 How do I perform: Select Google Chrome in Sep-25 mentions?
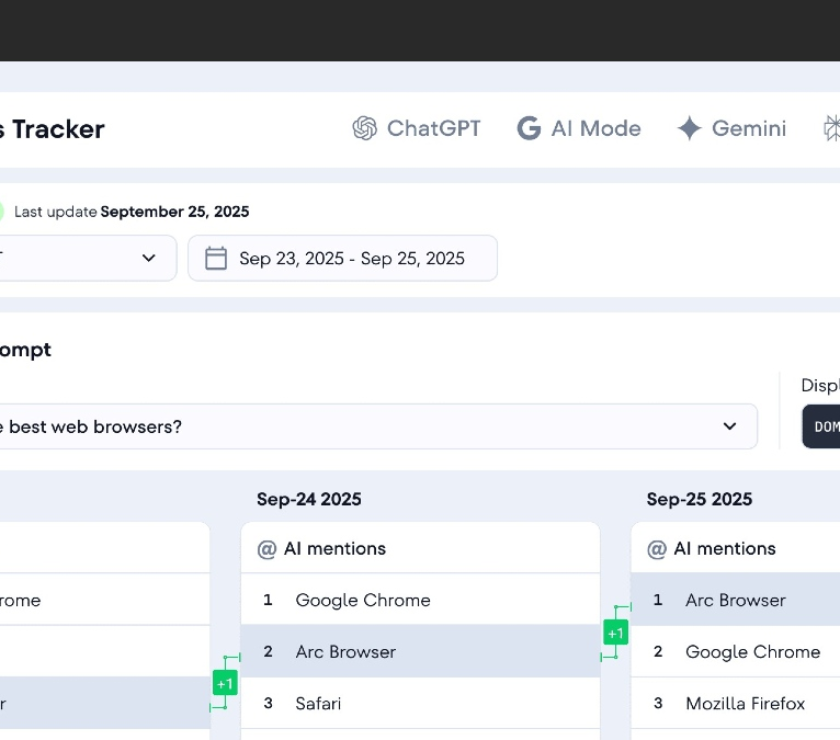[752, 652]
